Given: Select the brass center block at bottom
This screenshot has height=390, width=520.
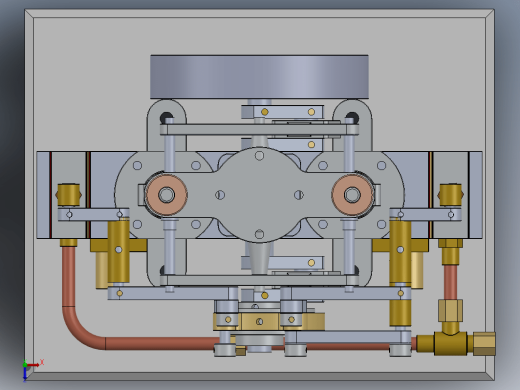Looking at the screenshot, I should [x=260, y=321].
